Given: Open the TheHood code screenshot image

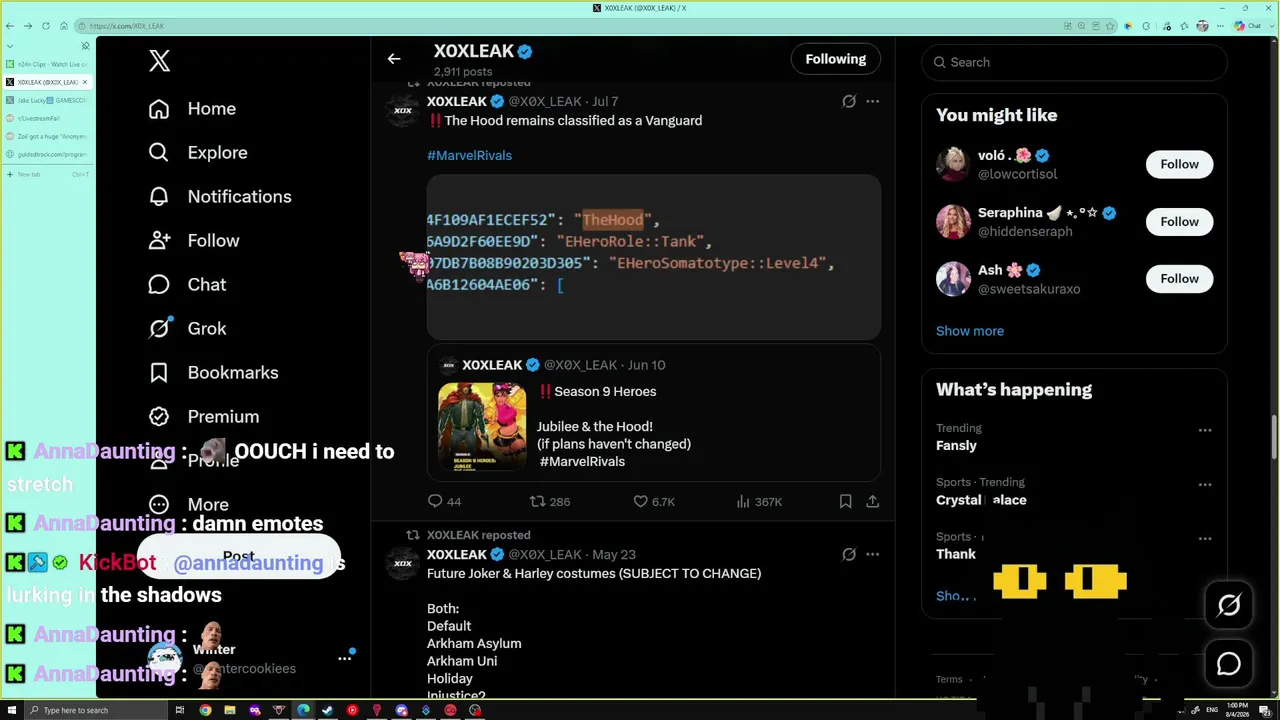Looking at the screenshot, I should coord(654,257).
